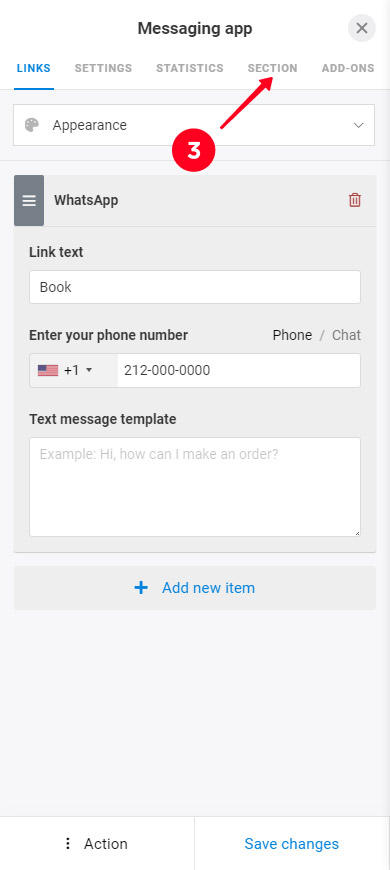This screenshot has width=390, height=870.
Task: Click the Appearance palette icon
Action: click(x=32, y=125)
